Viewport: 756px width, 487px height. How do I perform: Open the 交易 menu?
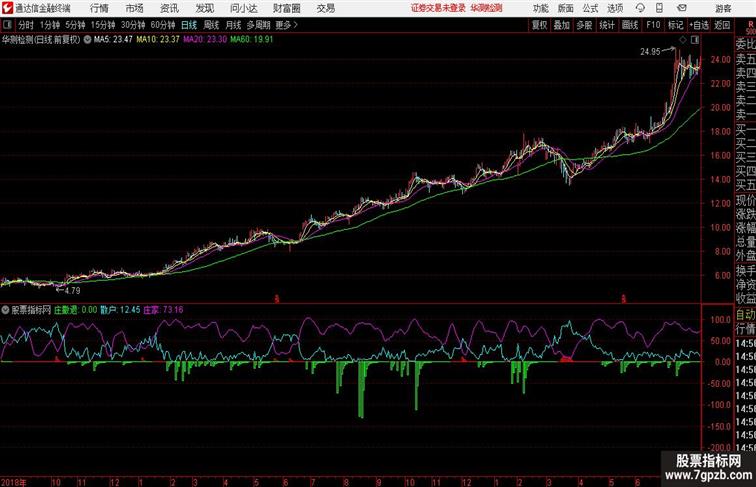(x=325, y=8)
